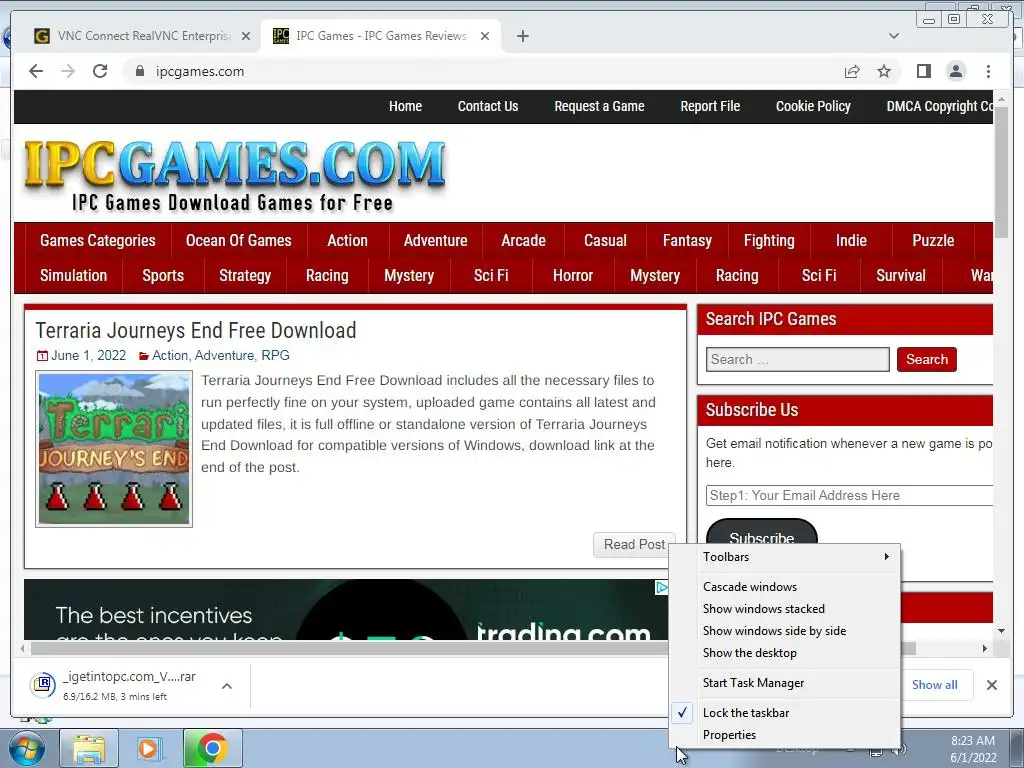Open the Sports category

click(x=163, y=276)
